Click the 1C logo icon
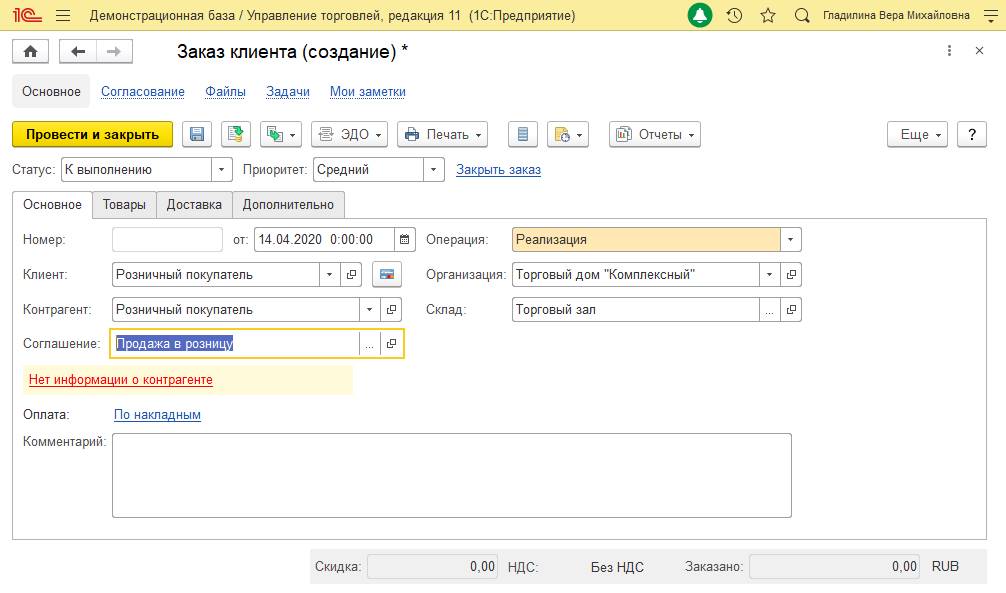This screenshot has height=593, width=1006. 26,15
